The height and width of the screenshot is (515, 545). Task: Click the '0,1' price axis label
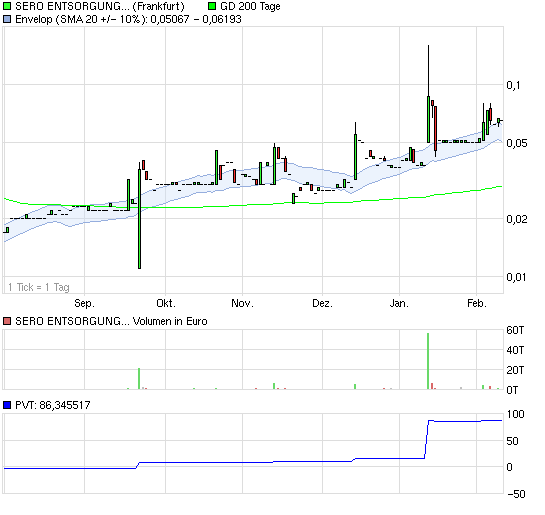(x=513, y=85)
